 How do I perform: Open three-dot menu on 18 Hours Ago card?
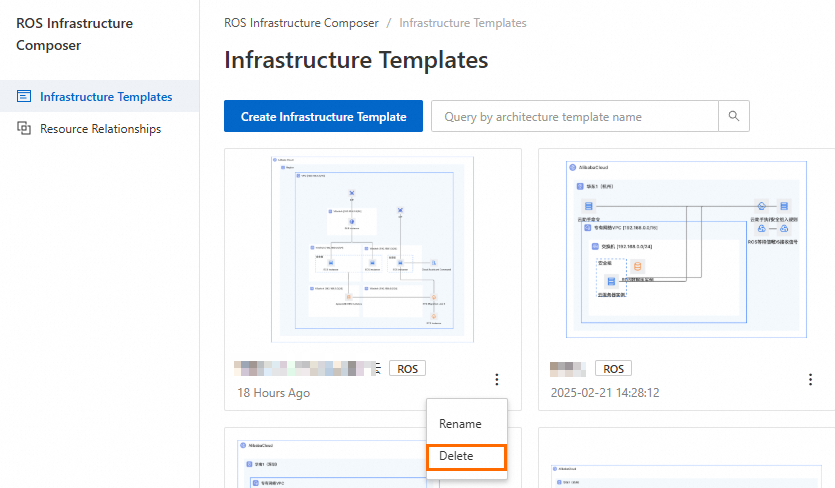496,380
